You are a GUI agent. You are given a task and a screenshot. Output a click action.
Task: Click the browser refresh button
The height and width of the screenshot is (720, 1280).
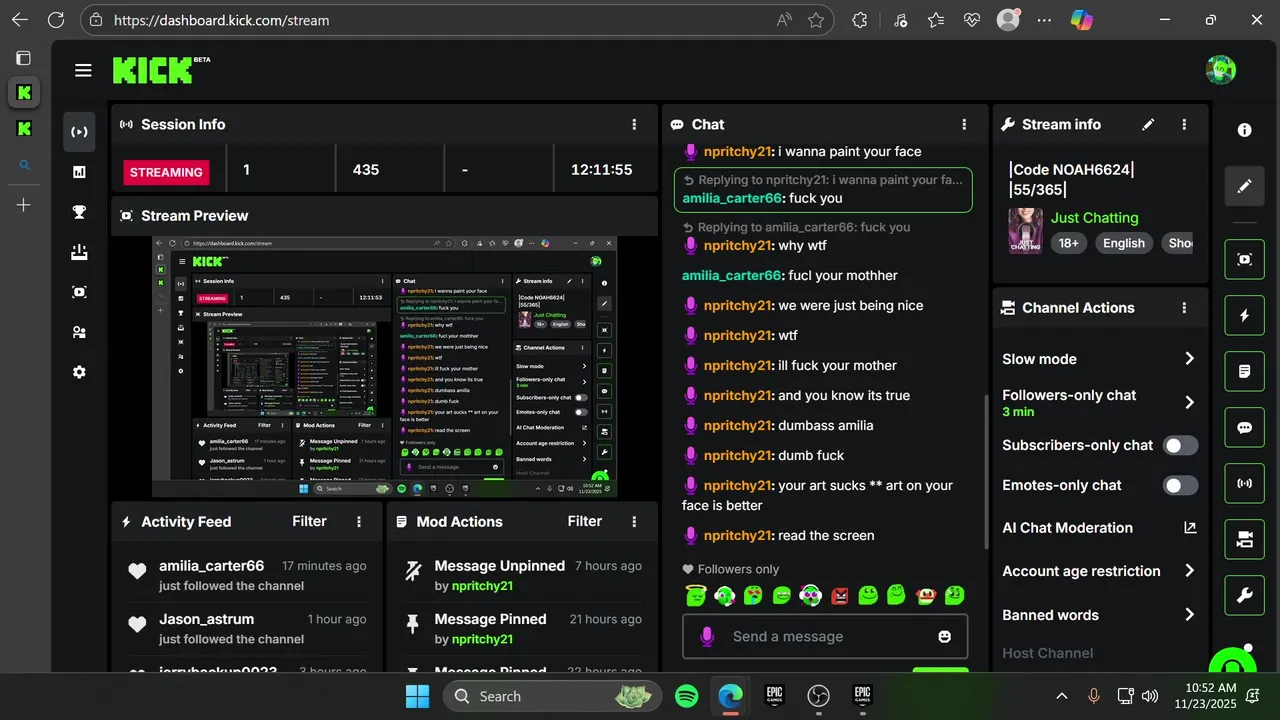tap(56, 20)
